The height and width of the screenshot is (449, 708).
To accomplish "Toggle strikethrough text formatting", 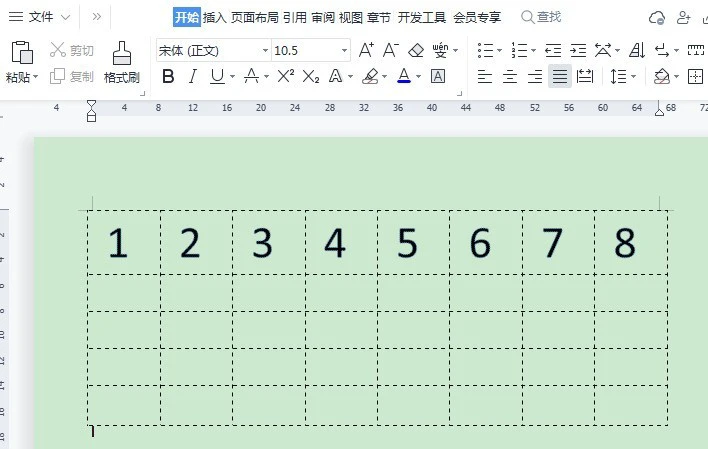I will tap(252, 76).
